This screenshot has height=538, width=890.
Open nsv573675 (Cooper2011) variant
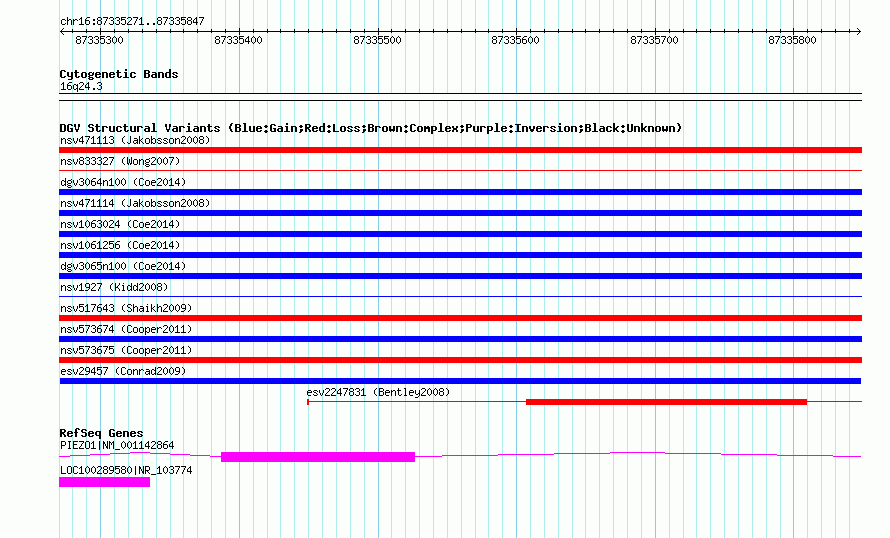126,350
